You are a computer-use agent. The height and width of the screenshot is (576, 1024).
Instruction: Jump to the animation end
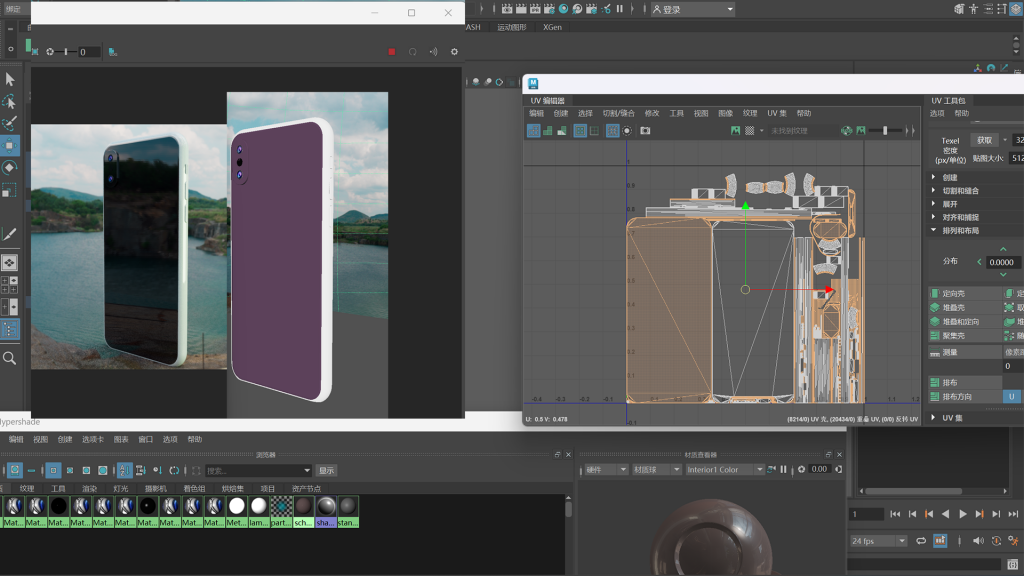[x=1013, y=514]
